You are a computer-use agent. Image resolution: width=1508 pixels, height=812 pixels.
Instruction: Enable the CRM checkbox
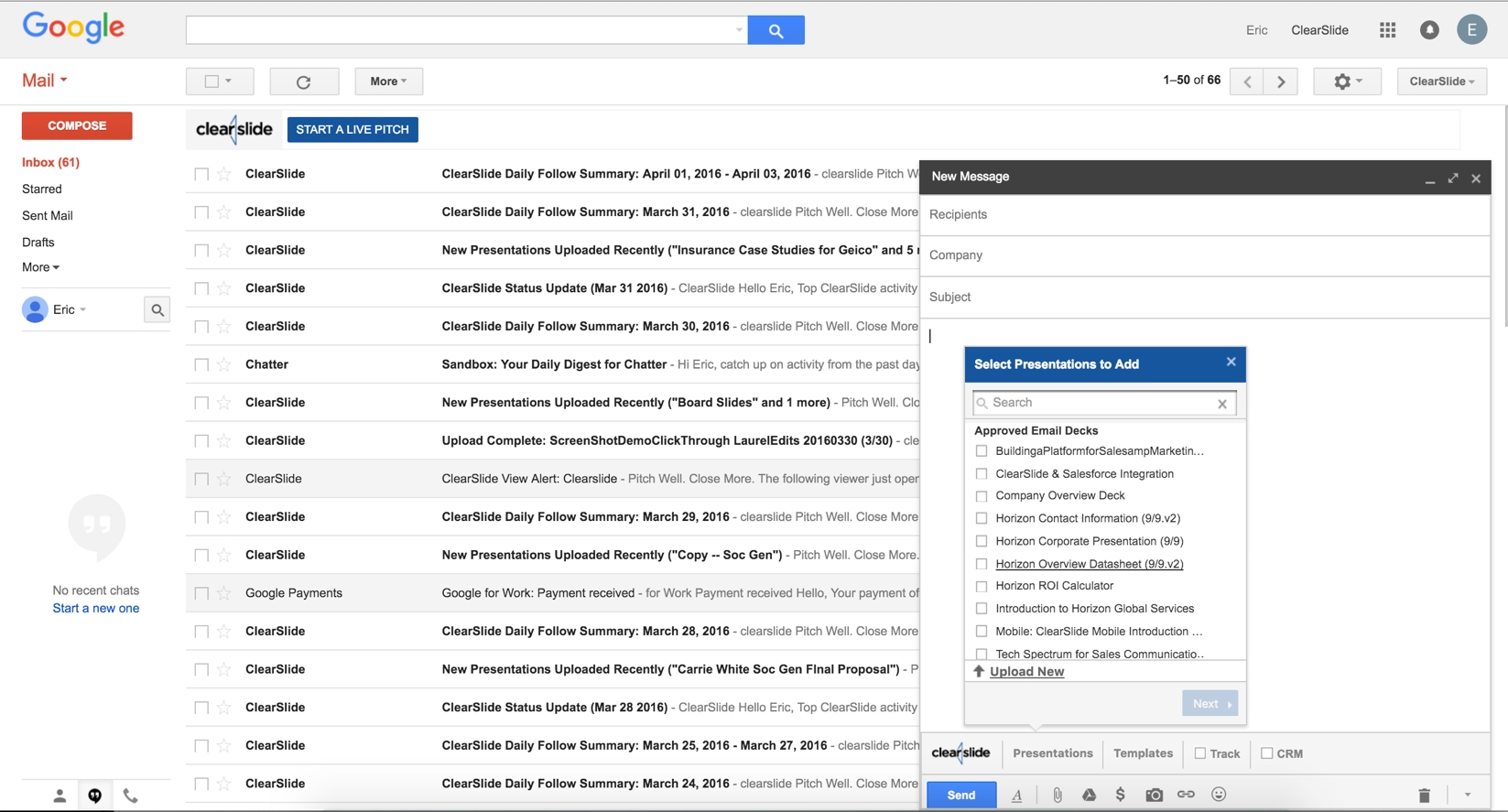(1267, 753)
